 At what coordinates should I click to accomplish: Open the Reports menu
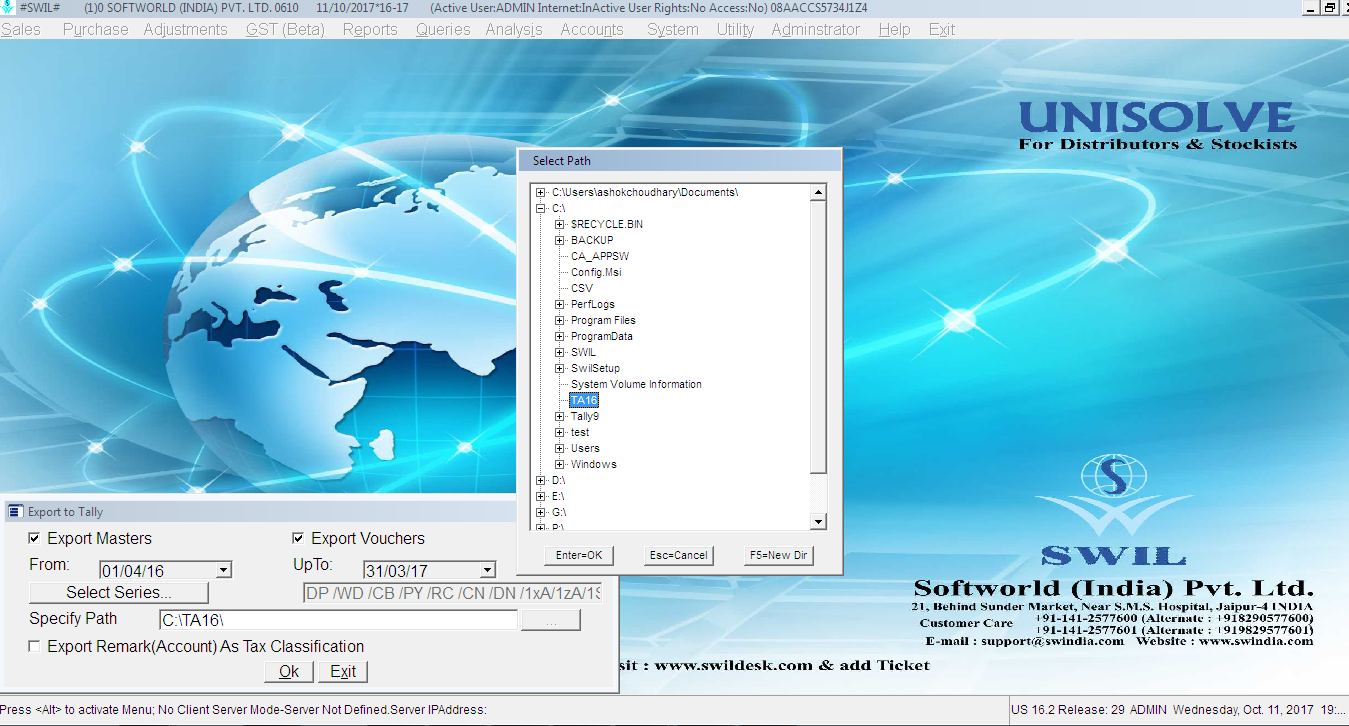coord(370,29)
